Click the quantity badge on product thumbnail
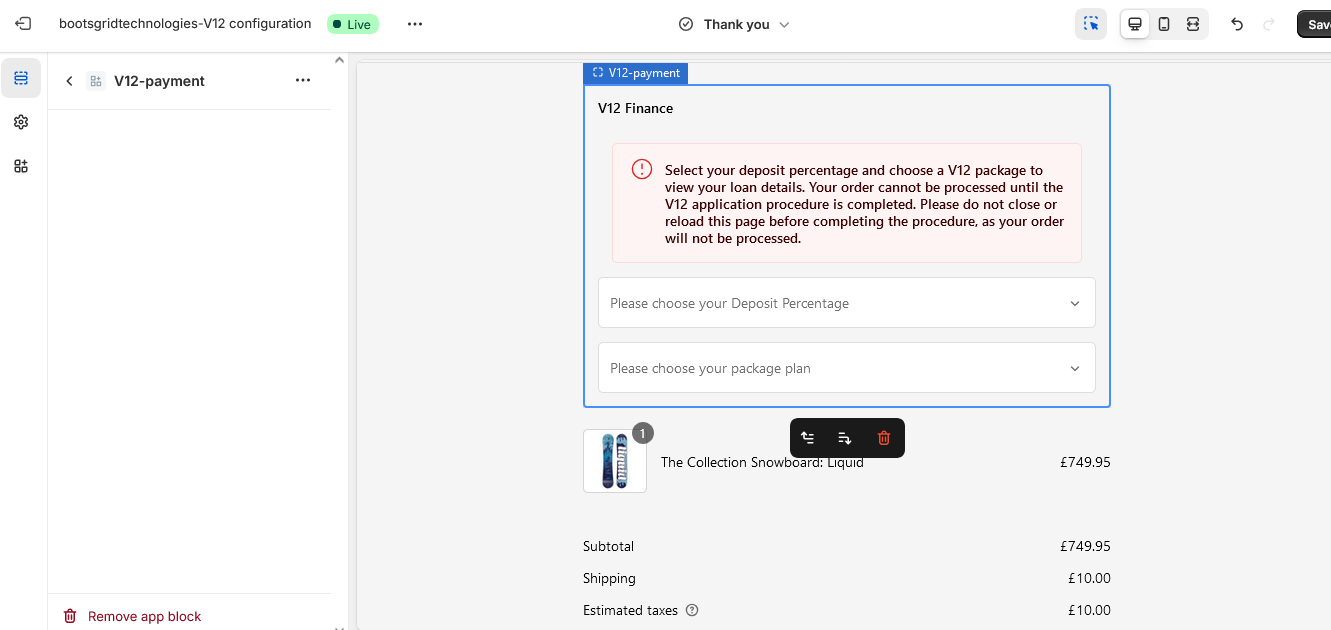 [x=643, y=433]
